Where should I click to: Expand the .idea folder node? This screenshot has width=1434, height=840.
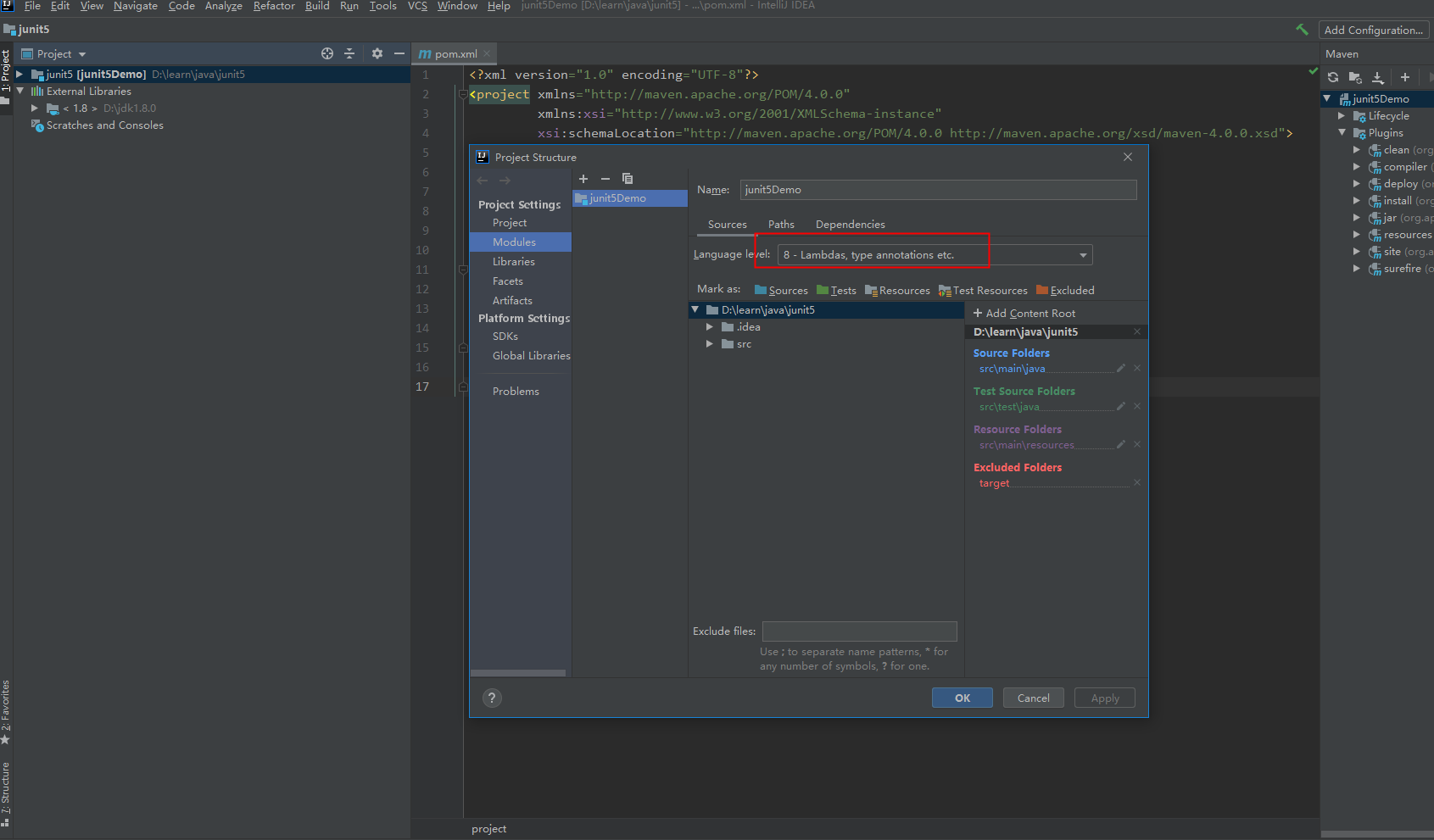pos(710,327)
